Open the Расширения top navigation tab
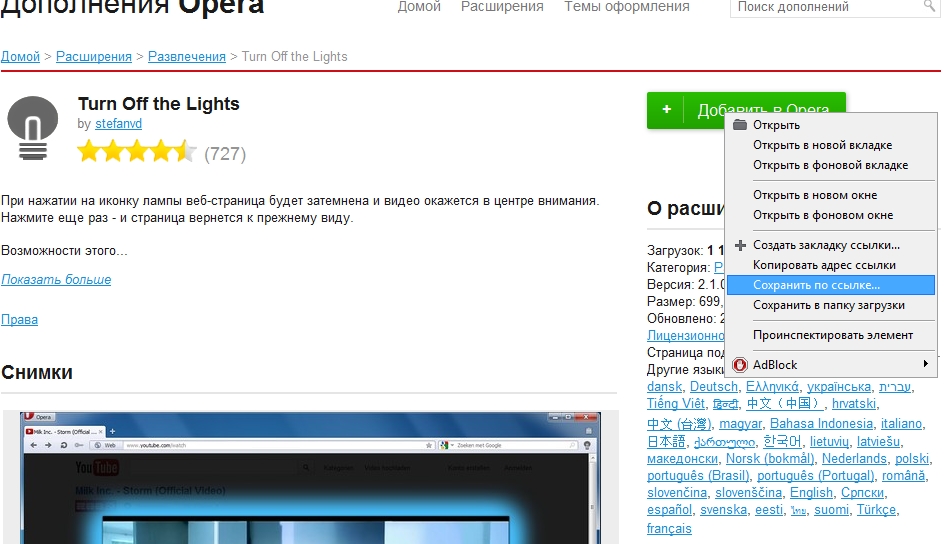The width and height of the screenshot is (945, 544). pos(502,7)
